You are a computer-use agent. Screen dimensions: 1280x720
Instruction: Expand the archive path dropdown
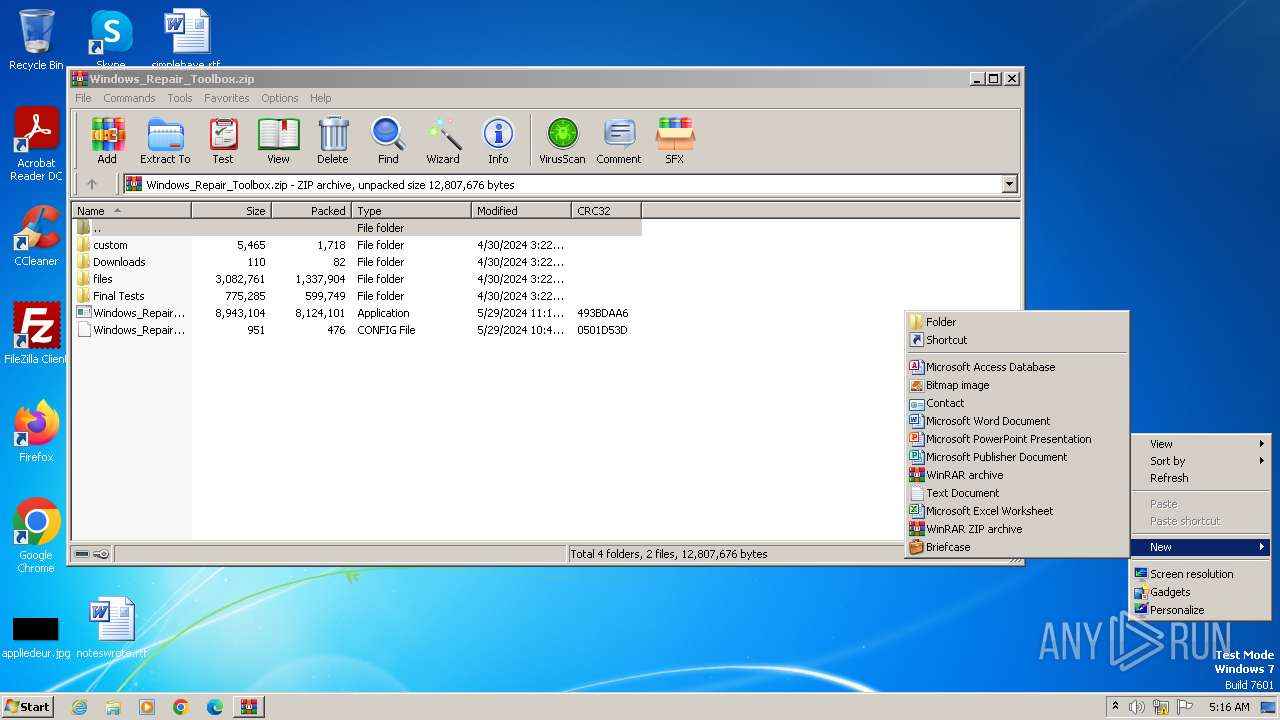tap(1009, 184)
